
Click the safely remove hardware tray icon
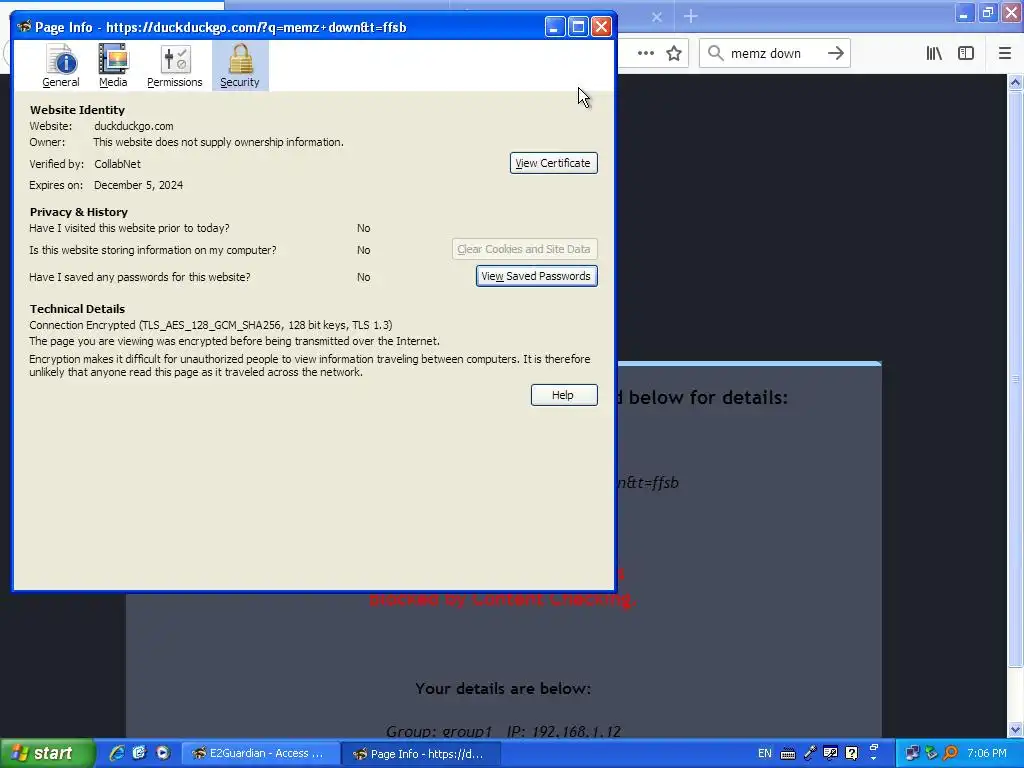pyautogui.click(x=931, y=754)
